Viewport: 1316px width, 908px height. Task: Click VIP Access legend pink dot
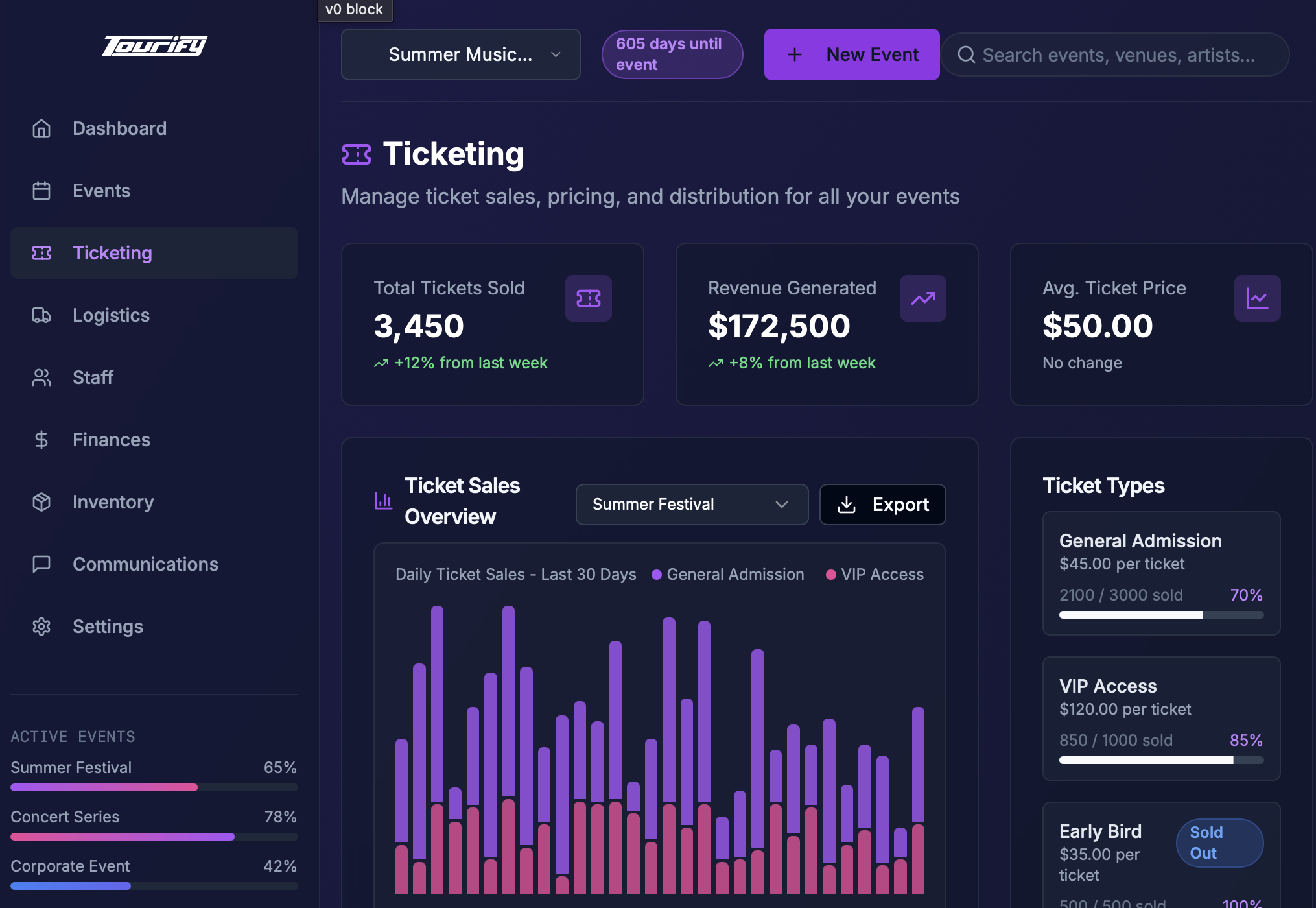click(831, 575)
